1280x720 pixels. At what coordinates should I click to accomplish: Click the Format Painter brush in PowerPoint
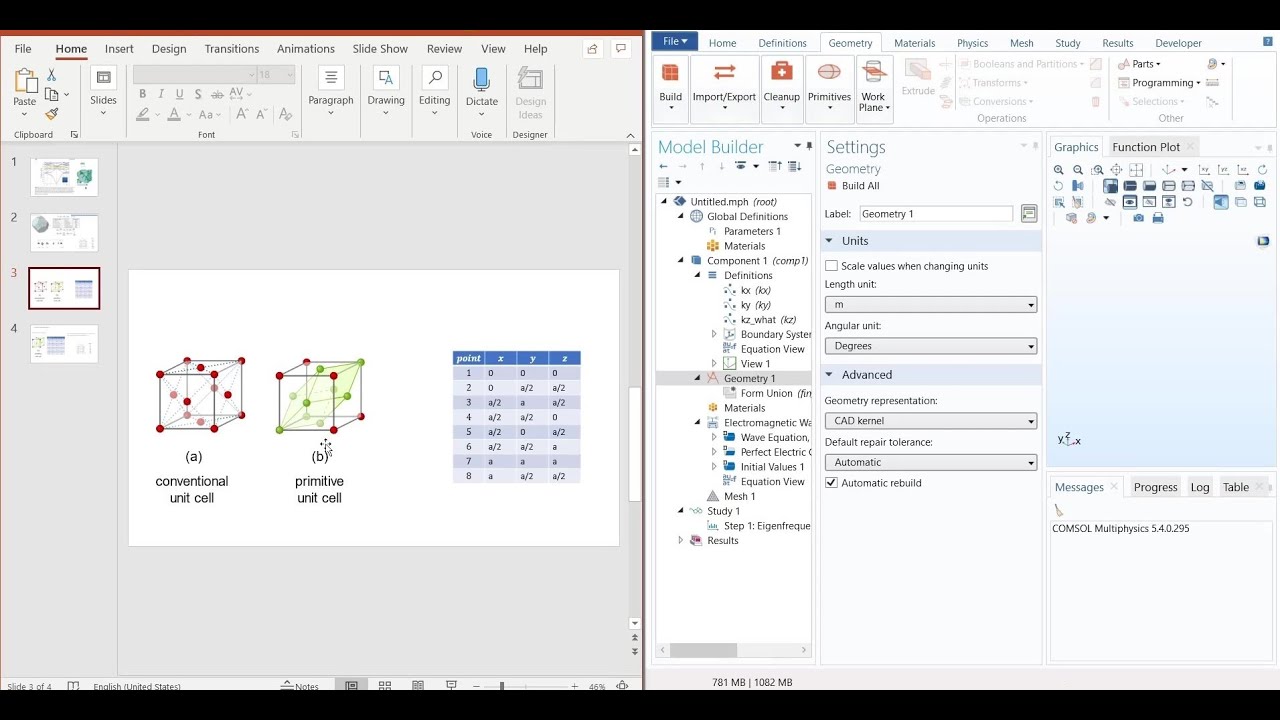coord(52,113)
